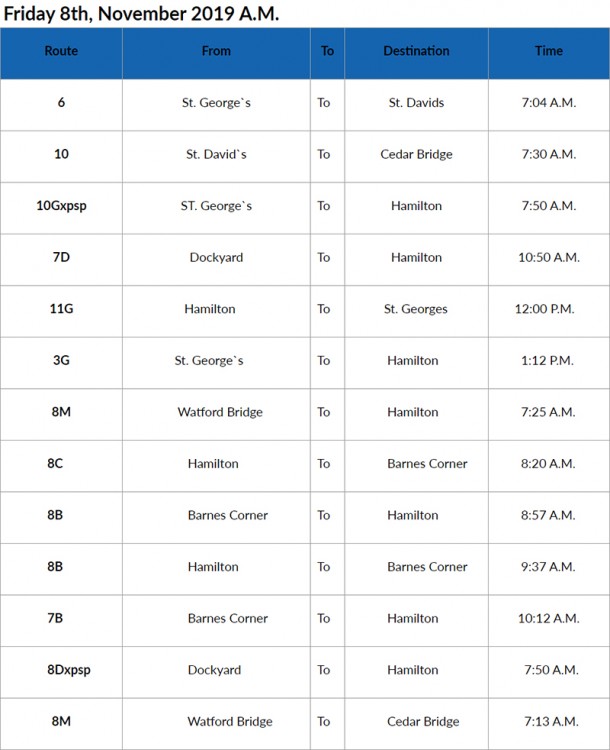Select the 7B route cell
Image resolution: width=610 pixels, height=750 pixels.
(x=61, y=619)
